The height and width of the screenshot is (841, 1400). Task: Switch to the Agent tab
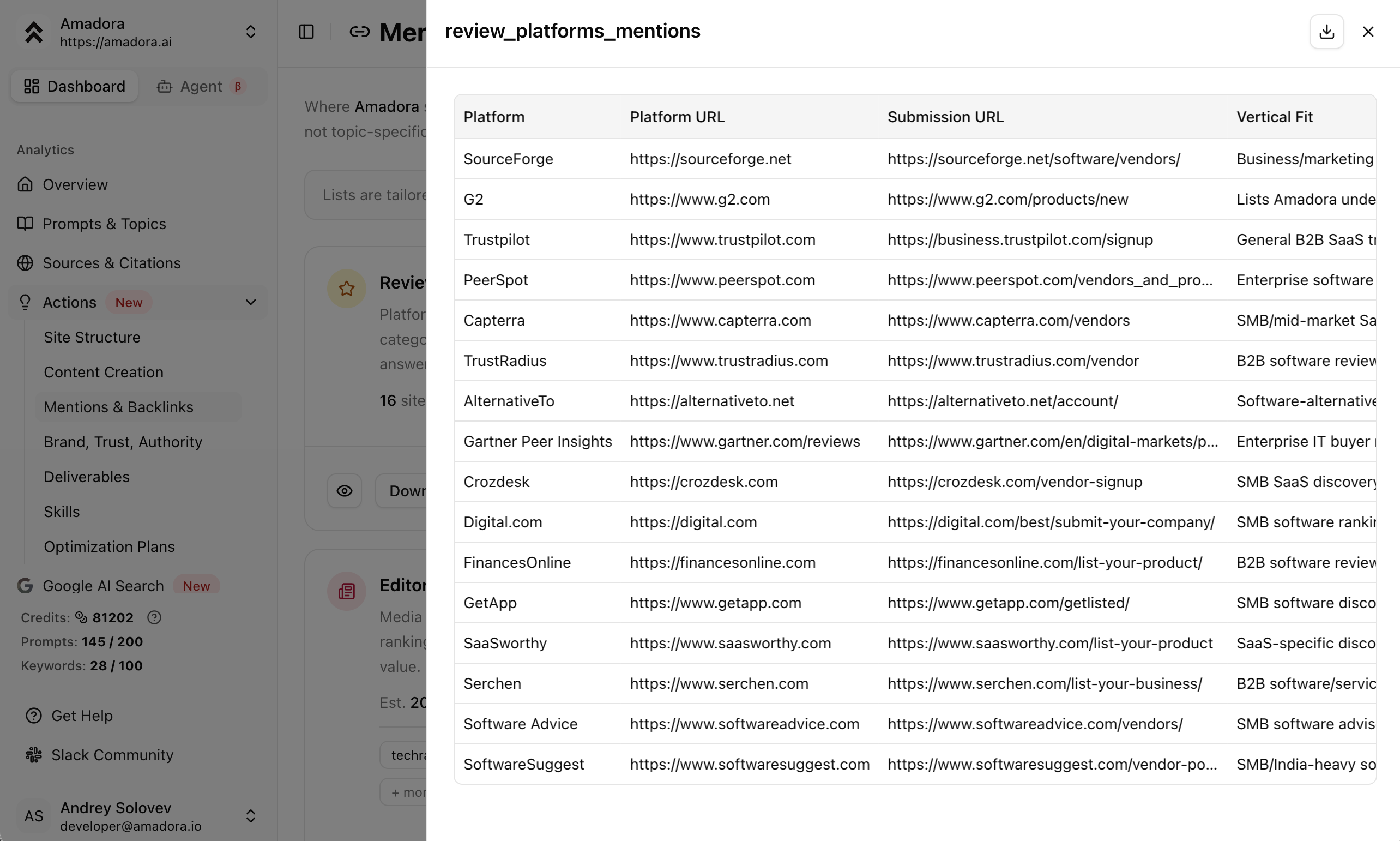tap(201, 86)
